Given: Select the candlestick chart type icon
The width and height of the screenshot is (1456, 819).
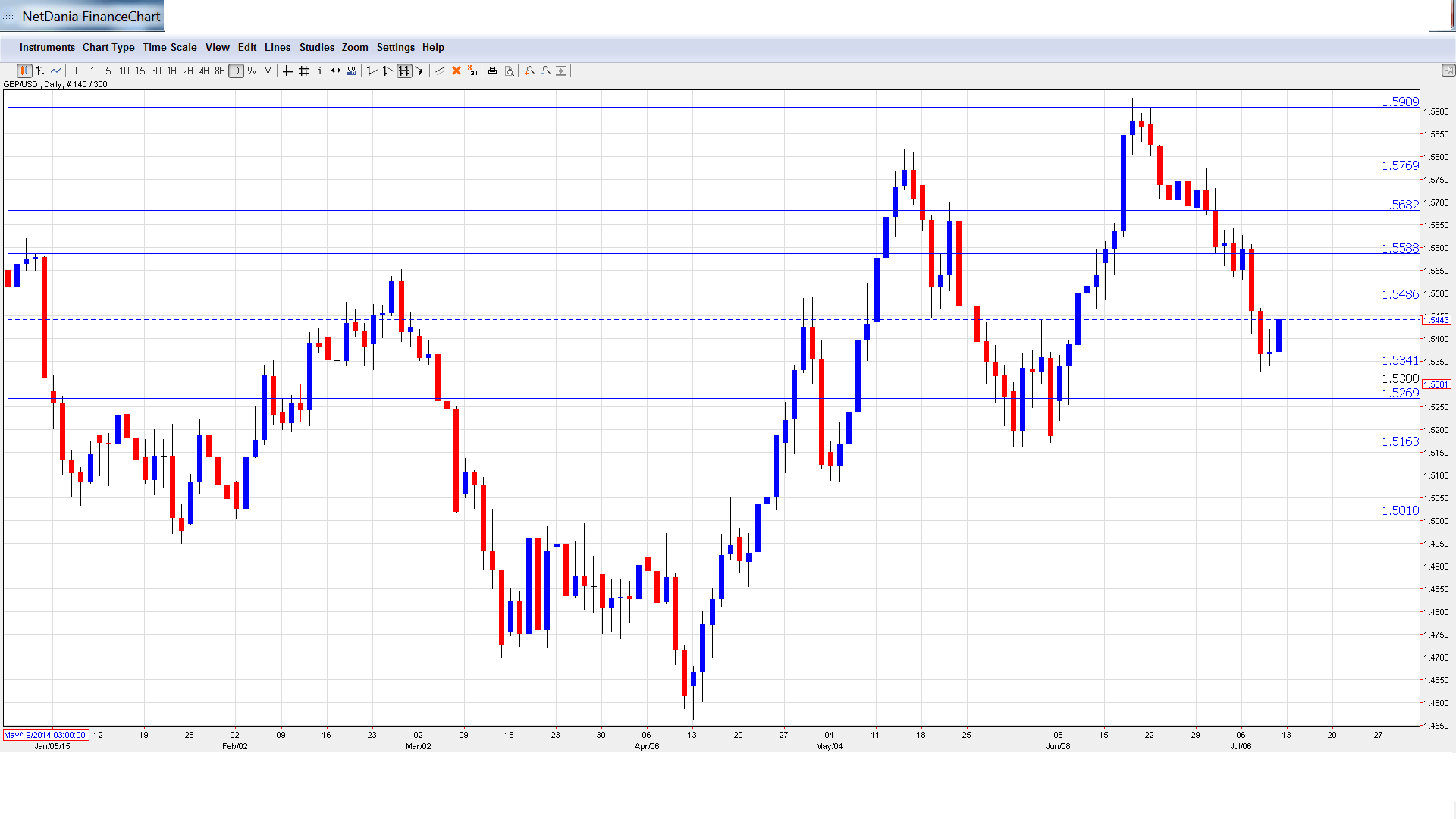Looking at the screenshot, I should [x=24, y=71].
